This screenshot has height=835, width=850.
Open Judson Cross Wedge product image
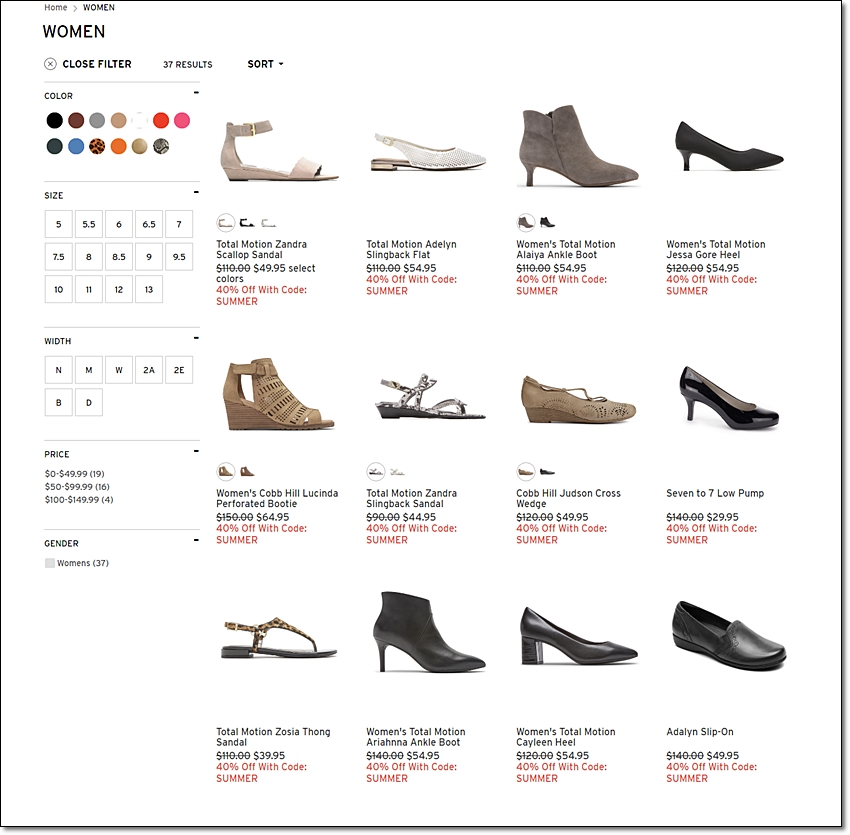pos(578,400)
